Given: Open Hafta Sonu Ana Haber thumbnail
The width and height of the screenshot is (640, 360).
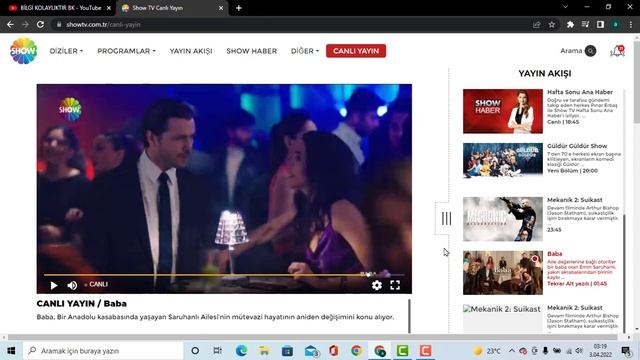Looking at the screenshot, I should pyautogui.click(x=503, y=111).
